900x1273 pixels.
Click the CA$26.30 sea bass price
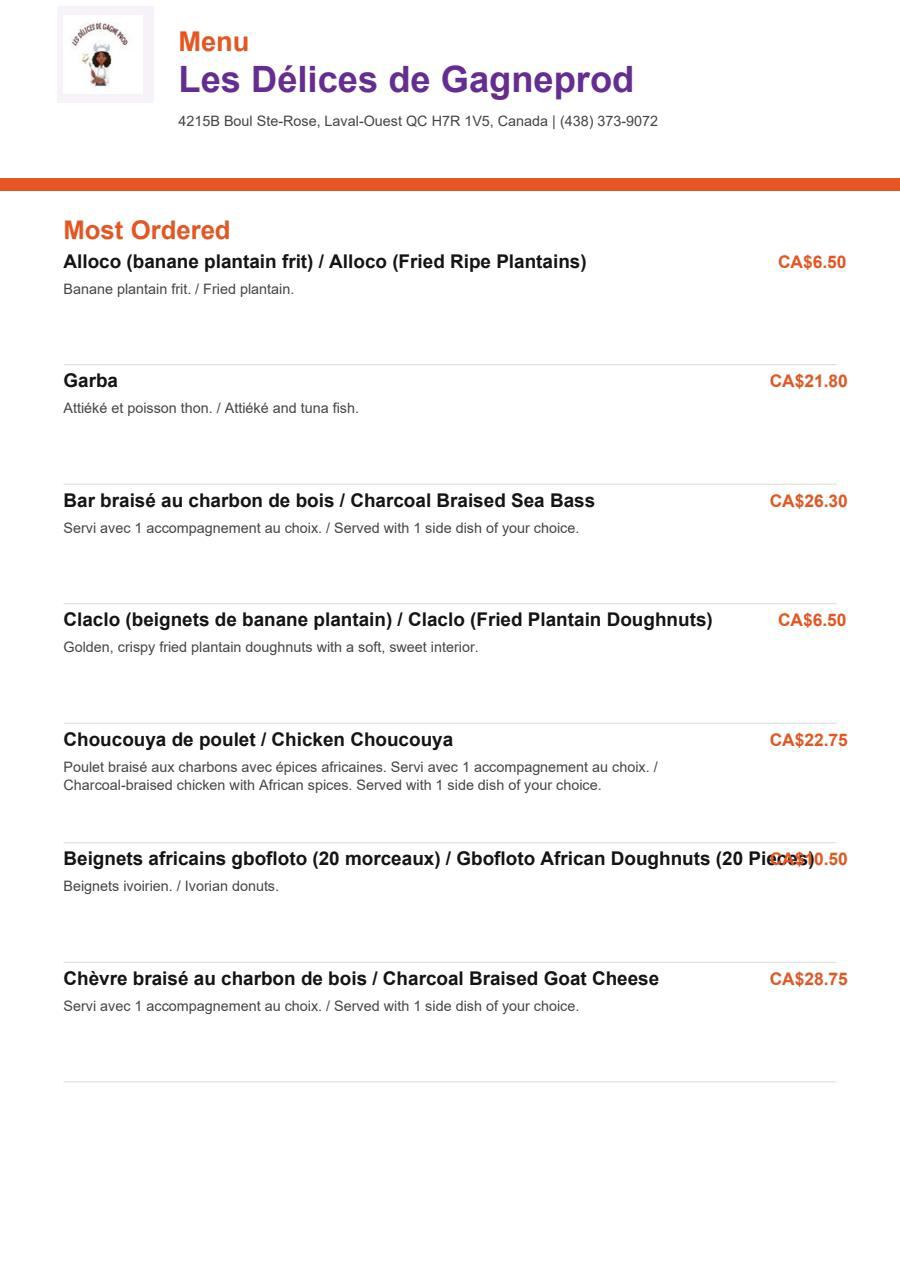click(808, 501)
